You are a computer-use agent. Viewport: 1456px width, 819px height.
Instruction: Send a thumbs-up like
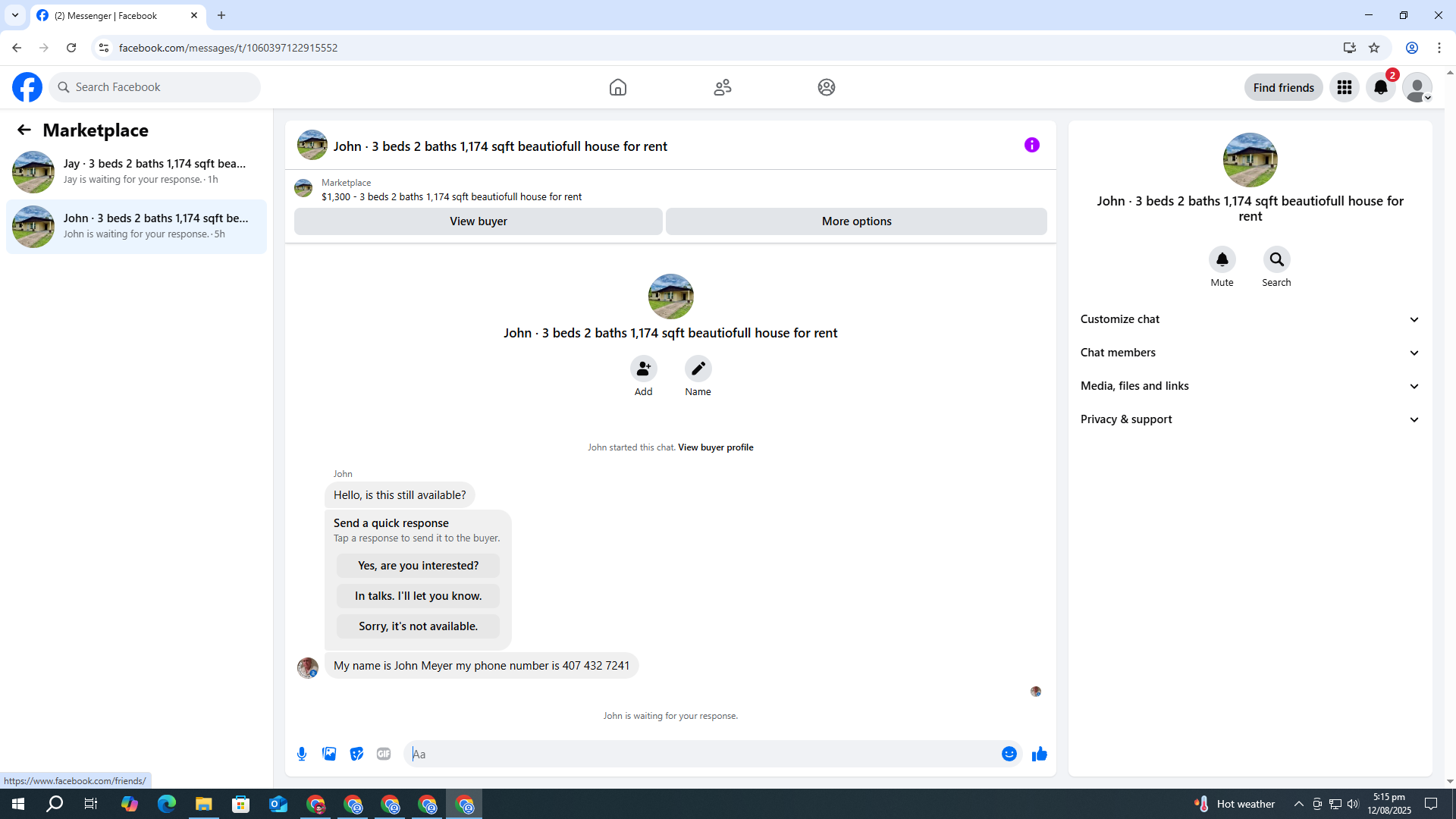pyautogui.click(x=1039, y=754)
